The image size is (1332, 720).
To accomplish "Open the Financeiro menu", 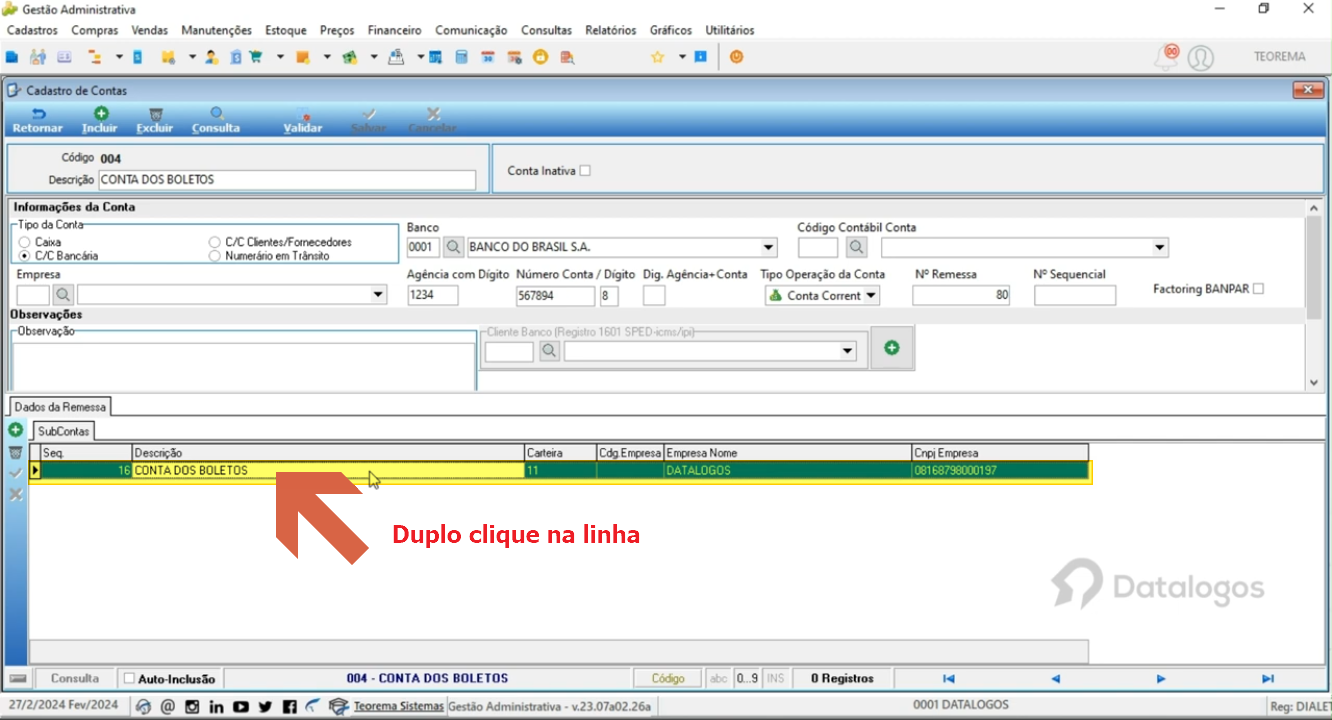I will [394, 30].
